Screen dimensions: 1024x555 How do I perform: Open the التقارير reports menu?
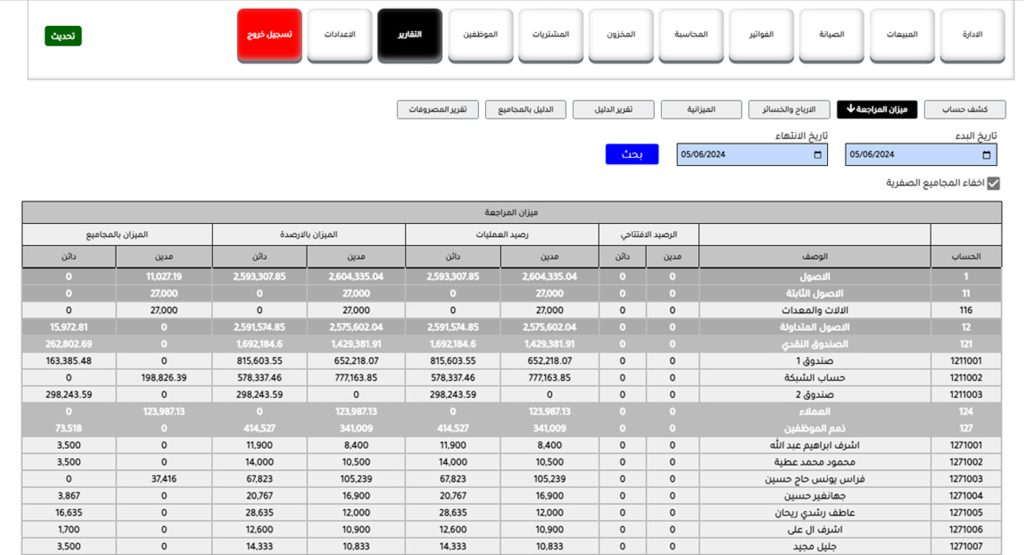(x=409, y=35)
